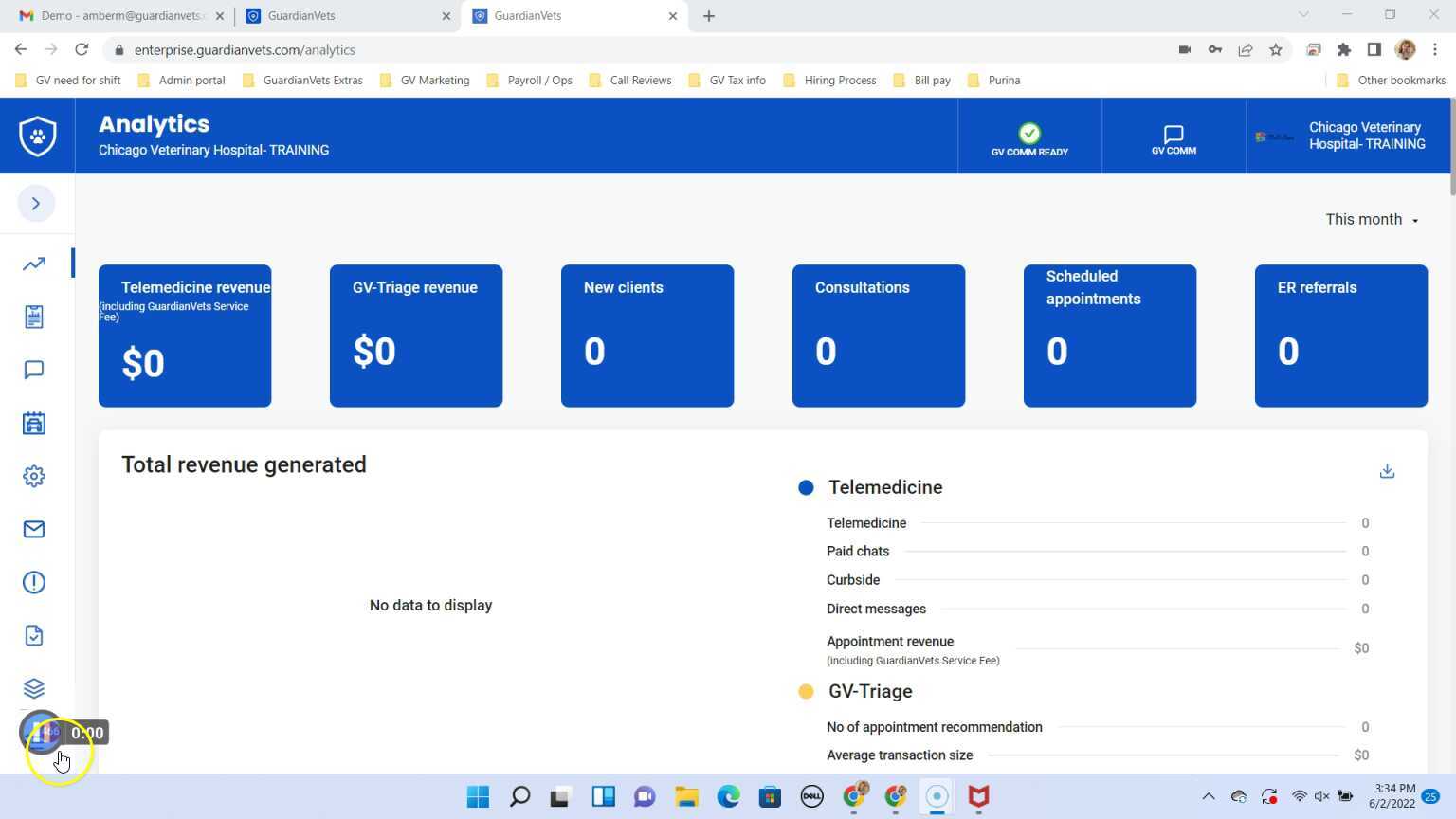Toggle the Telemedicine legend dot
The width and height of the screenshot is (1456, 819).
pos(805,486)
